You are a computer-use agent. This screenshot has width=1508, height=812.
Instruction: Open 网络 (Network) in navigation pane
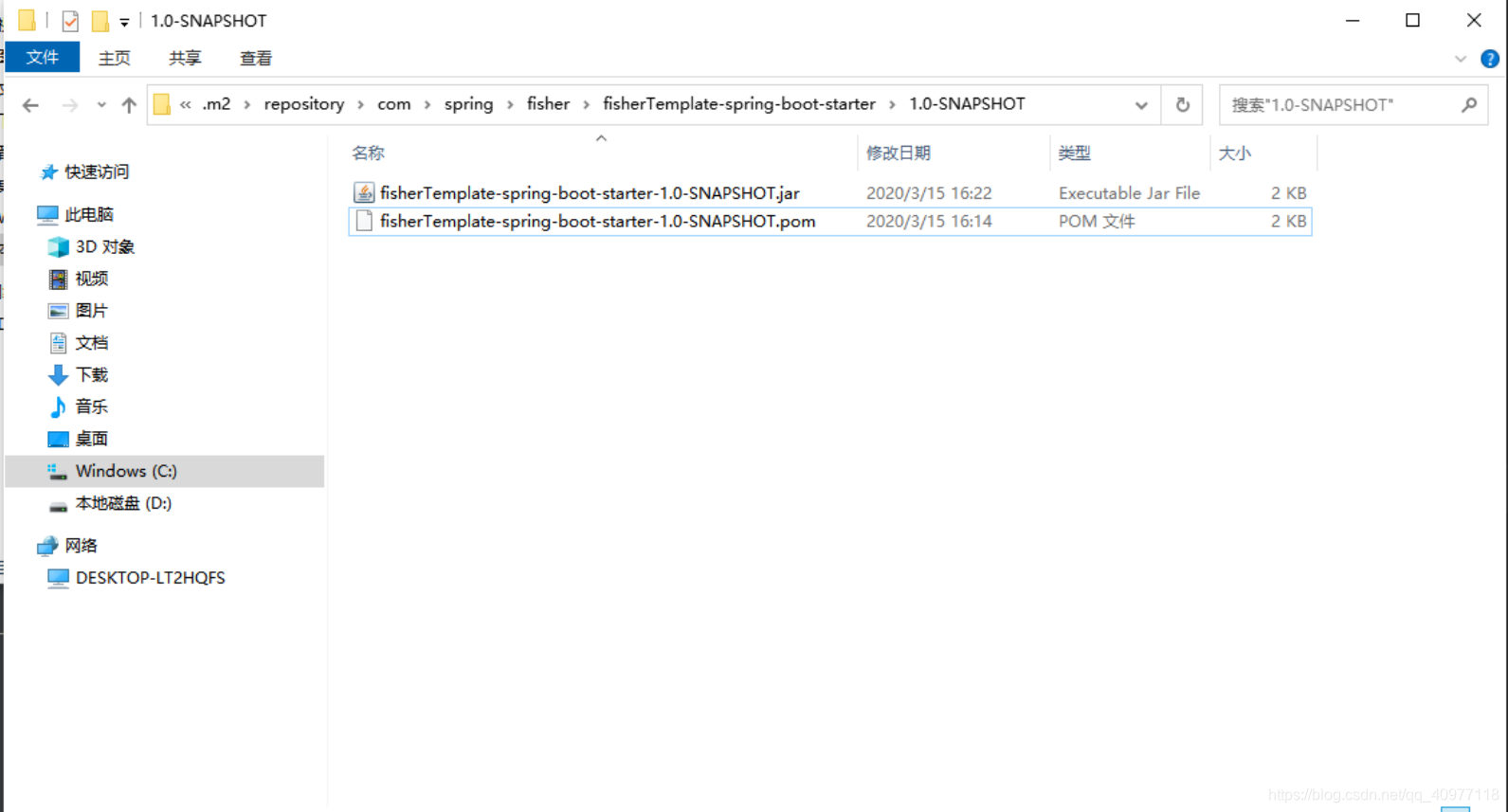pos(82,546)
